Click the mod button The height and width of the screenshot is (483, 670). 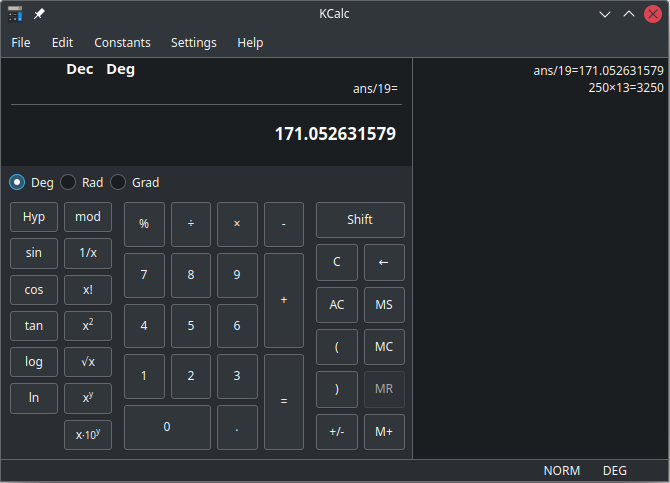tap(88, 217)
